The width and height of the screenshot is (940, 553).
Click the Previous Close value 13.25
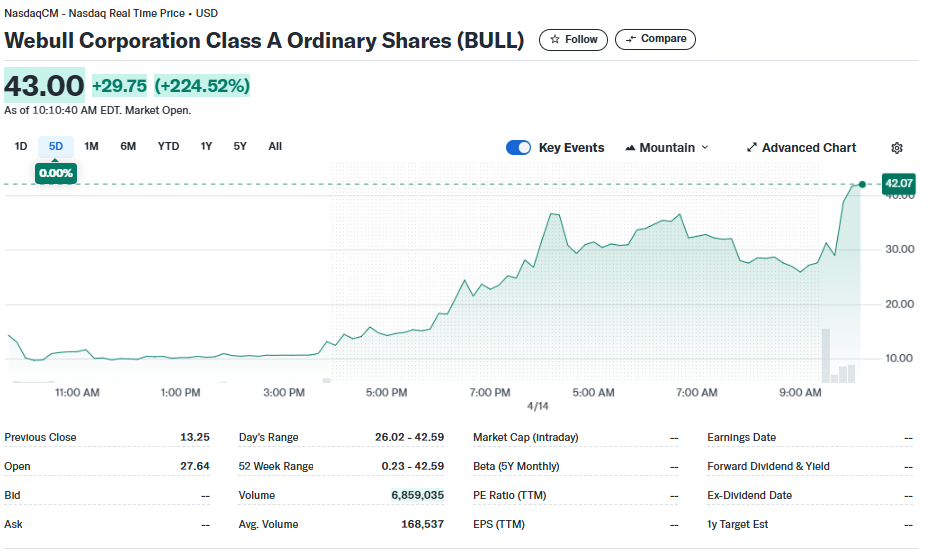pyautogui.click(x=195, y=437)
